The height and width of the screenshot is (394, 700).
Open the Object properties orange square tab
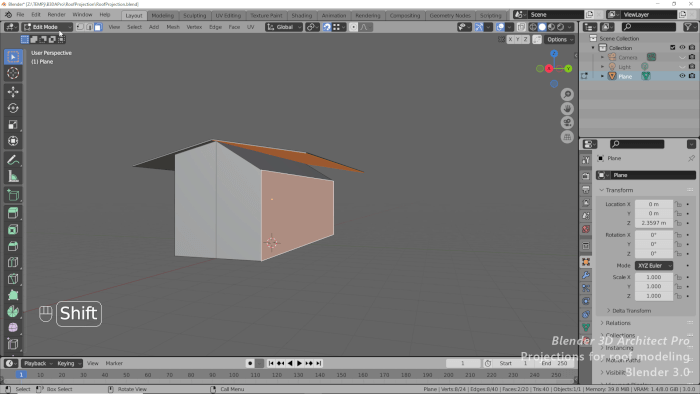(x=586, y=262)
